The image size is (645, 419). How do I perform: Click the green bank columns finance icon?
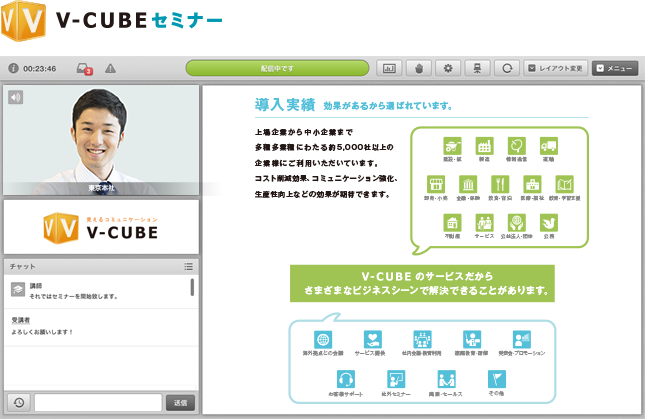[x=468, y=184]
